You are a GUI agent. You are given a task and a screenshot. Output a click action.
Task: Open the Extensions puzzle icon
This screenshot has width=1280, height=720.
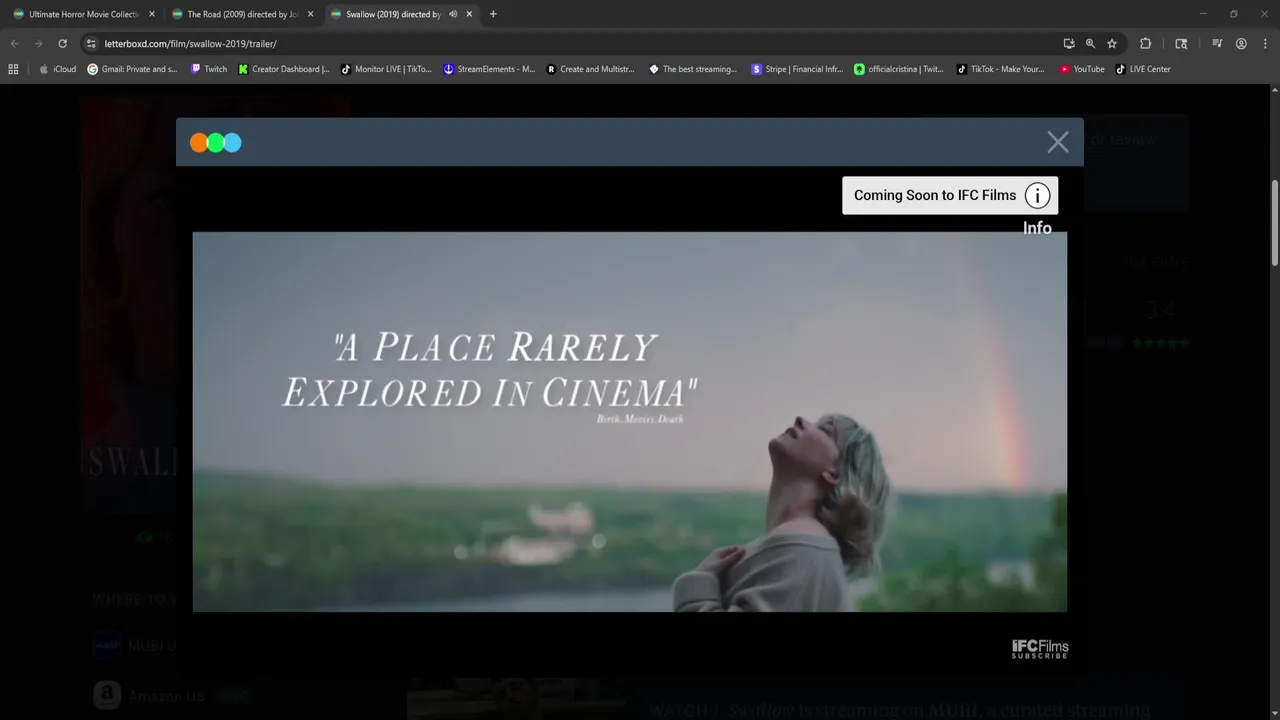click(1146, 44)
